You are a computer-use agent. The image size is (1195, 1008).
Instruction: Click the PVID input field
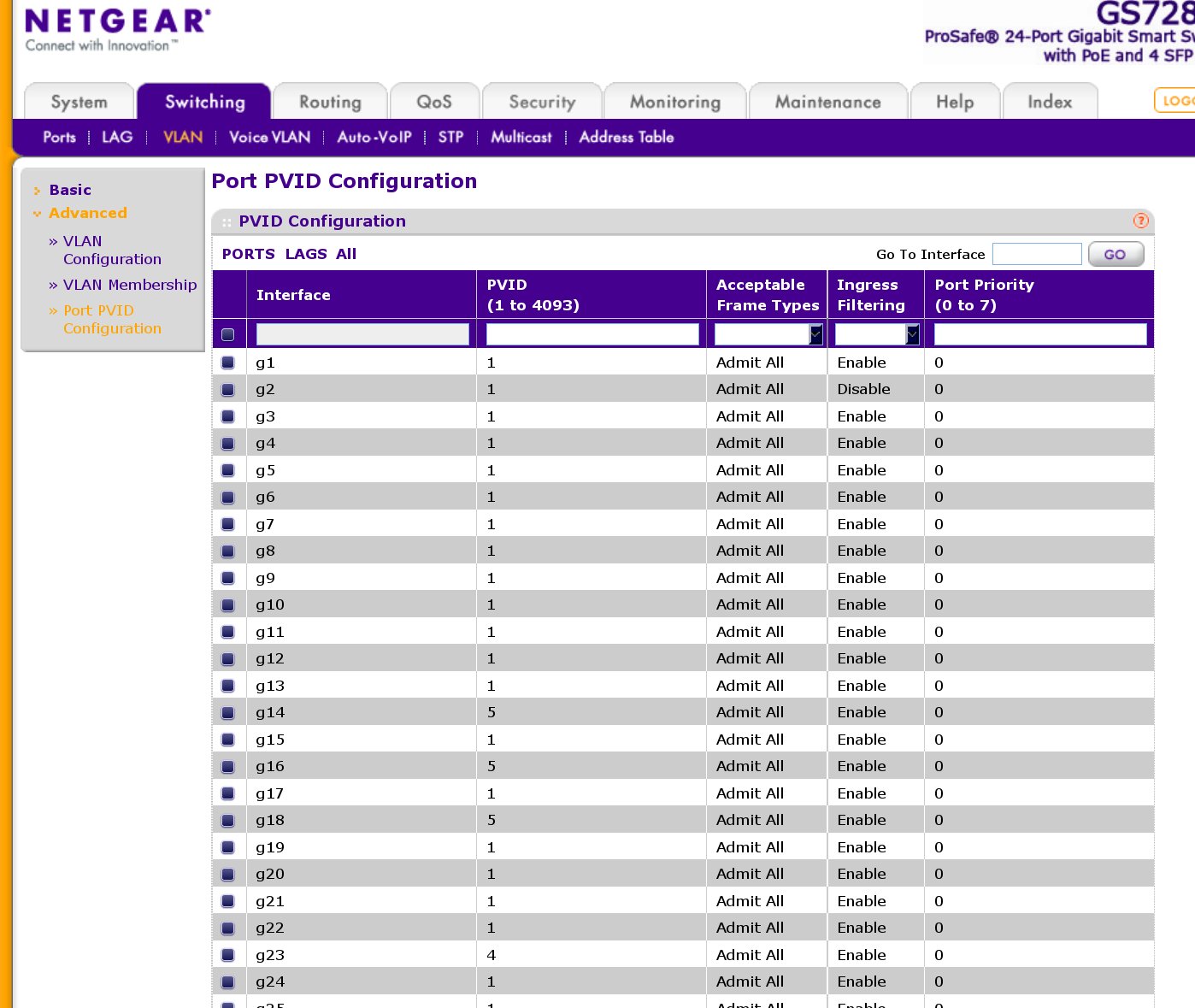tap(592, 334)
